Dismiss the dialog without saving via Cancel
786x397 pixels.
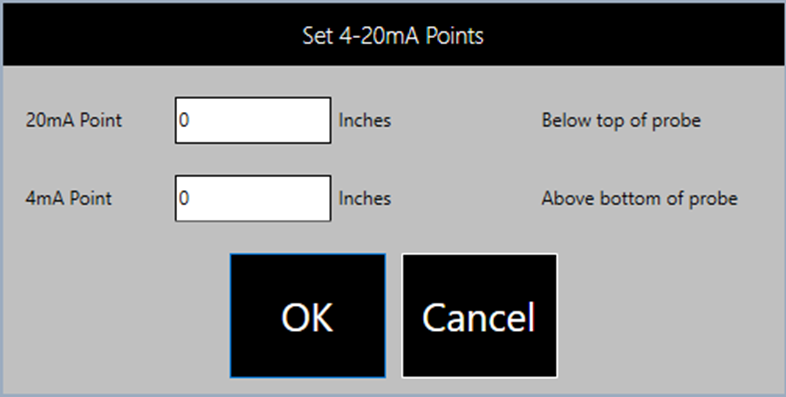coord(479,316)
